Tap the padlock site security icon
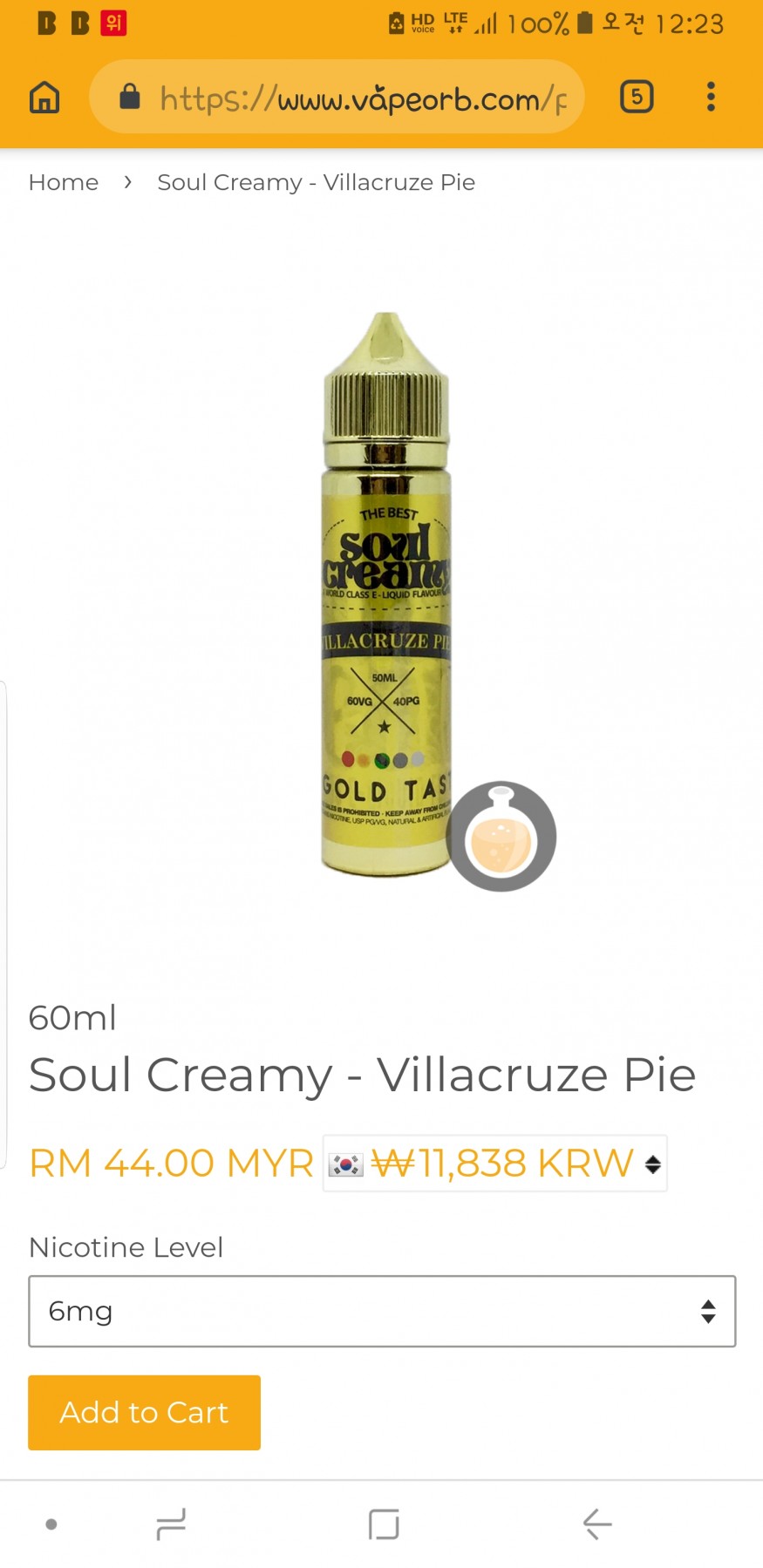 (x=129, y=96)
